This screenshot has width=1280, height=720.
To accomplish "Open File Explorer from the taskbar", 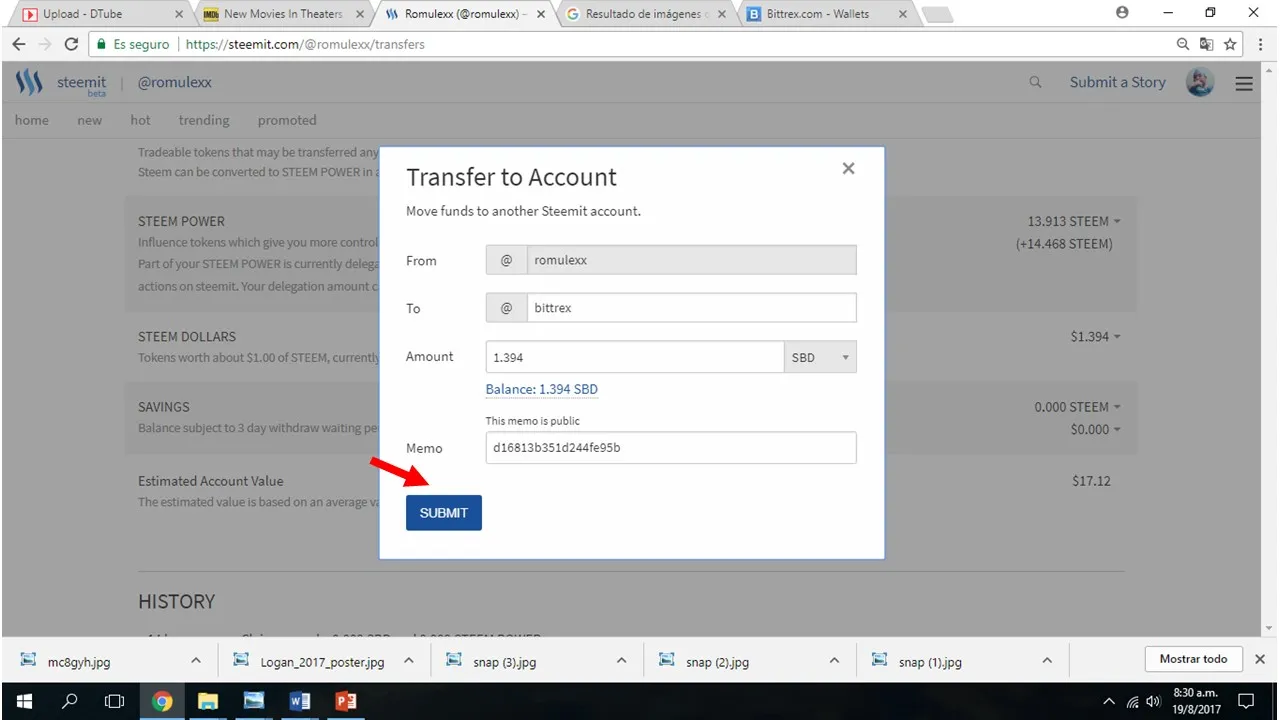I will 208,701.
